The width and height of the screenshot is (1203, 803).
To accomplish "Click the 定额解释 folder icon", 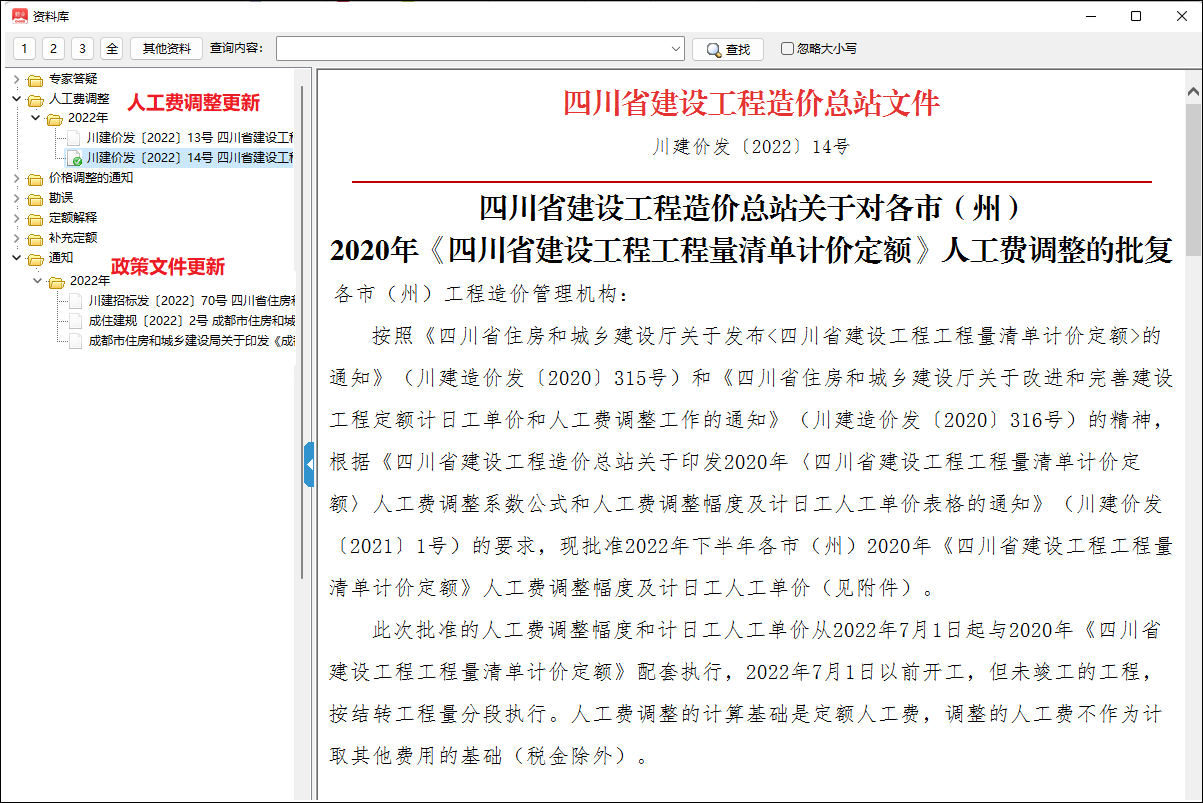I will pos(35,219).
